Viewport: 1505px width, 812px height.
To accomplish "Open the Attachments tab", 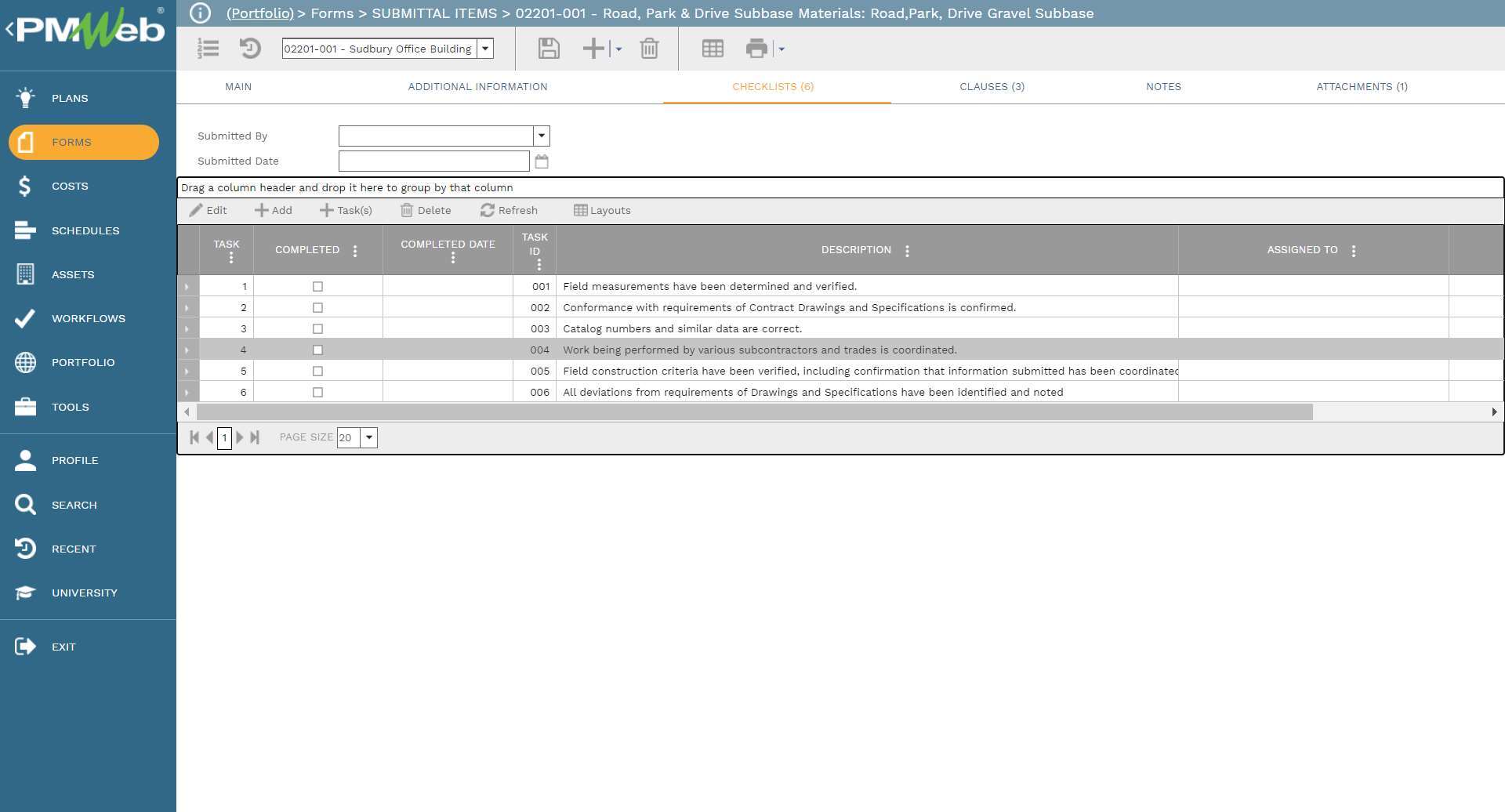I will 1362,86.
